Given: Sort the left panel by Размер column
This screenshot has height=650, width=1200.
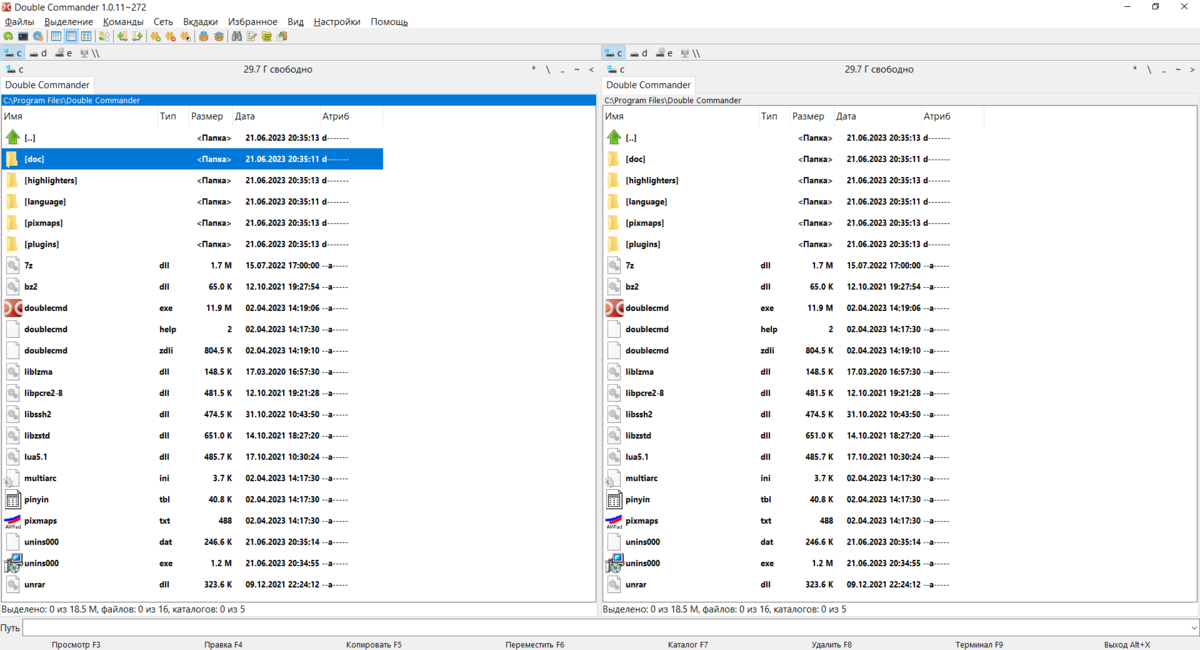Looking at the screenshot, I should [x=210, y=116].
